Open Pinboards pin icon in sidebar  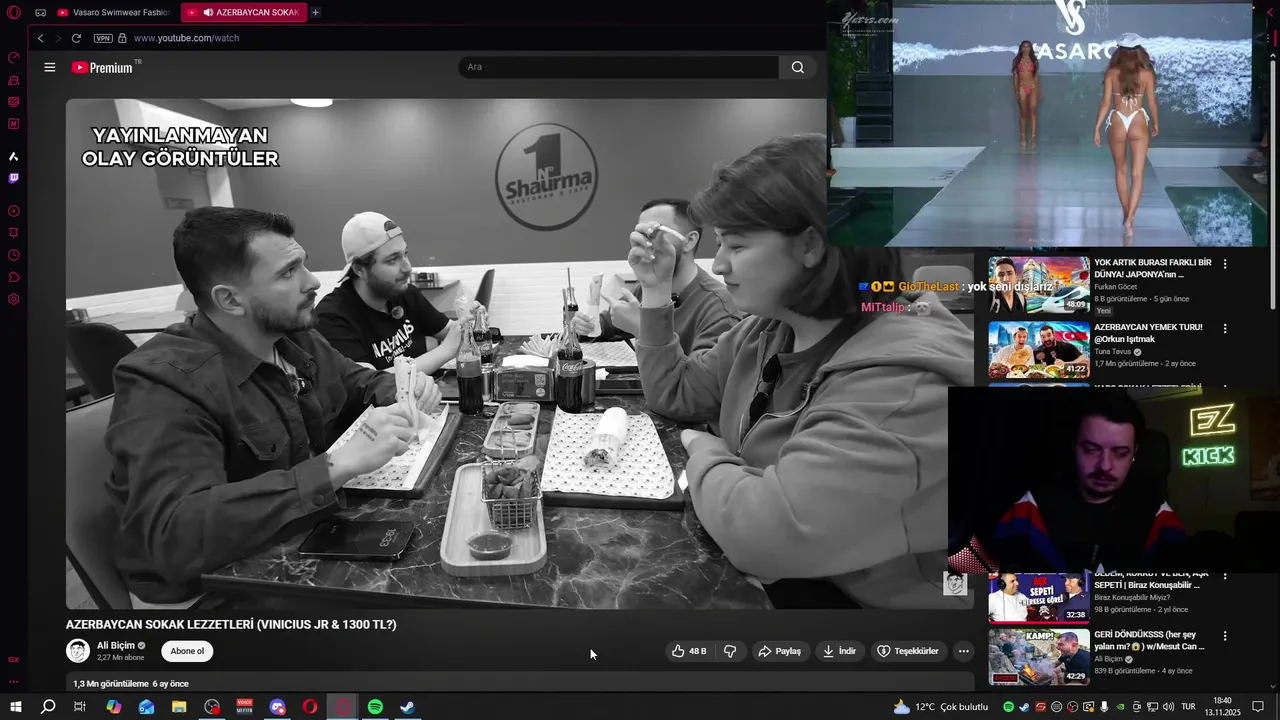pos(14,233)
